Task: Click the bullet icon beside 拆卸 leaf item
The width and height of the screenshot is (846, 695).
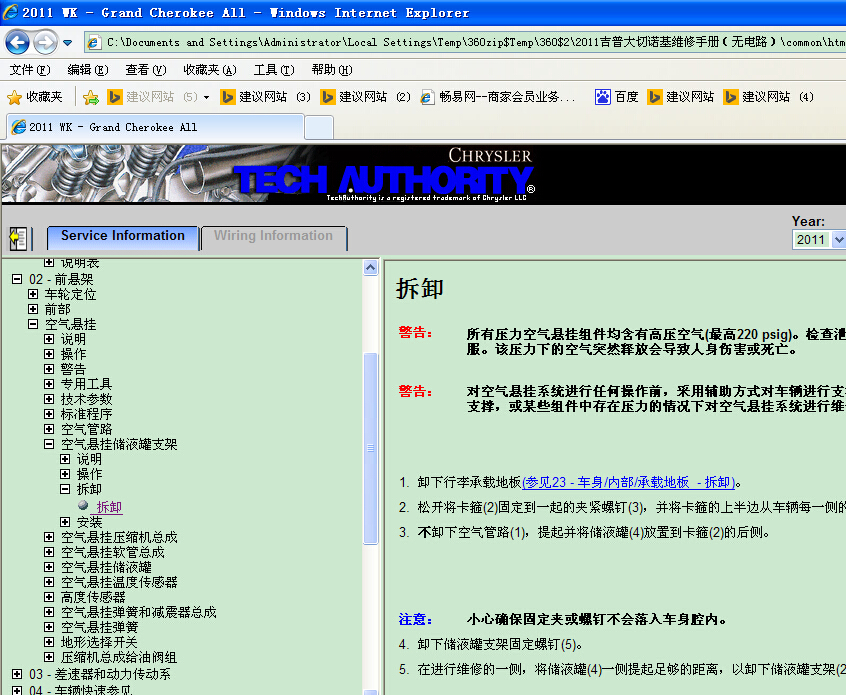Action: pos(83,507)
